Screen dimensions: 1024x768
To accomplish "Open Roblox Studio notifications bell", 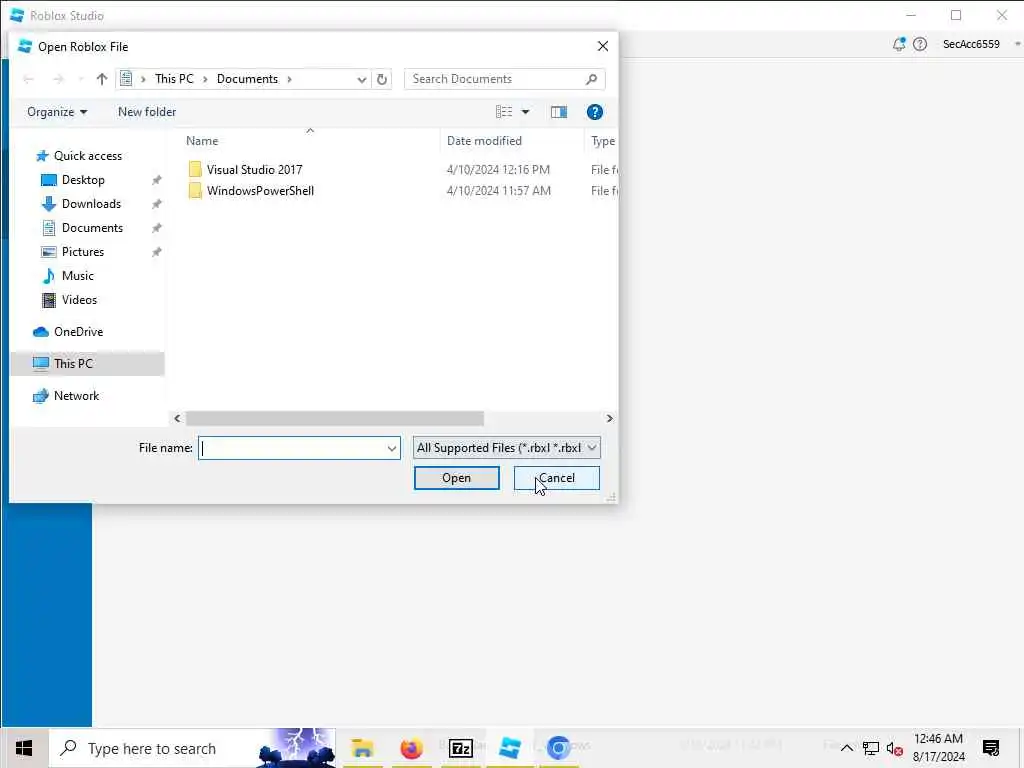I will (x=899, y=44).
